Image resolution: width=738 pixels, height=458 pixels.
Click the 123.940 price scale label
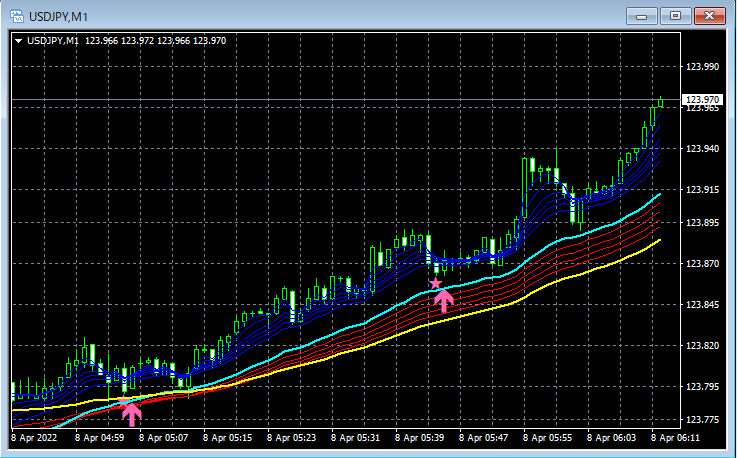click(x=702, y=149)
